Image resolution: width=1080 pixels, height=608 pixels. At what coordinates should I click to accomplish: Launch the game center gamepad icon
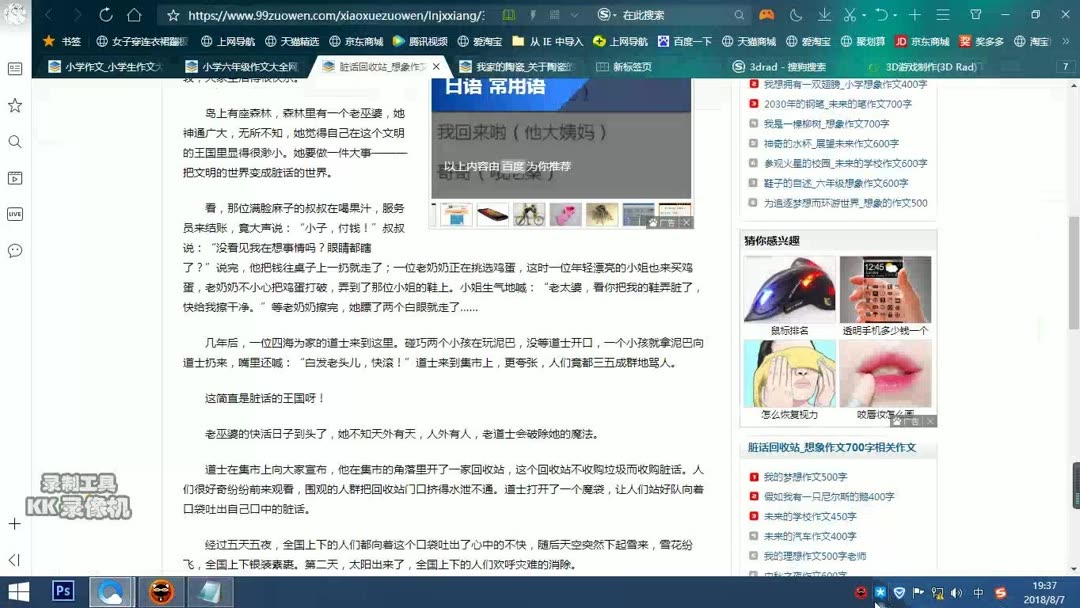(x=767, y=15)
